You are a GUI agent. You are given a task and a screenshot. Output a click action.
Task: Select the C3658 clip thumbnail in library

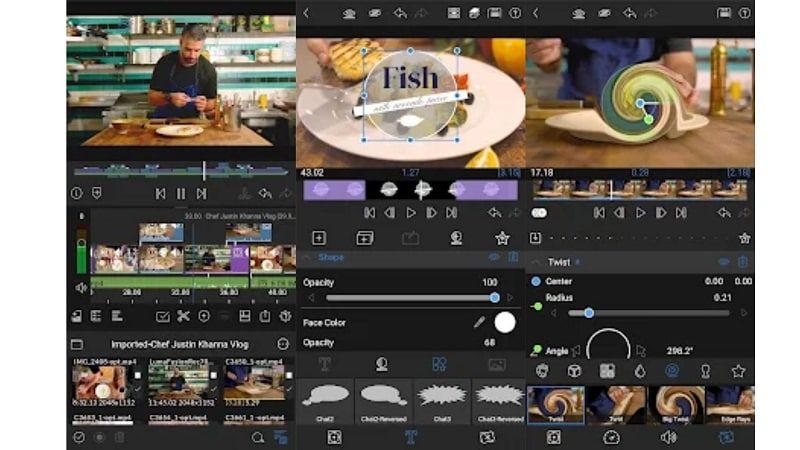[x=254, y=383]
